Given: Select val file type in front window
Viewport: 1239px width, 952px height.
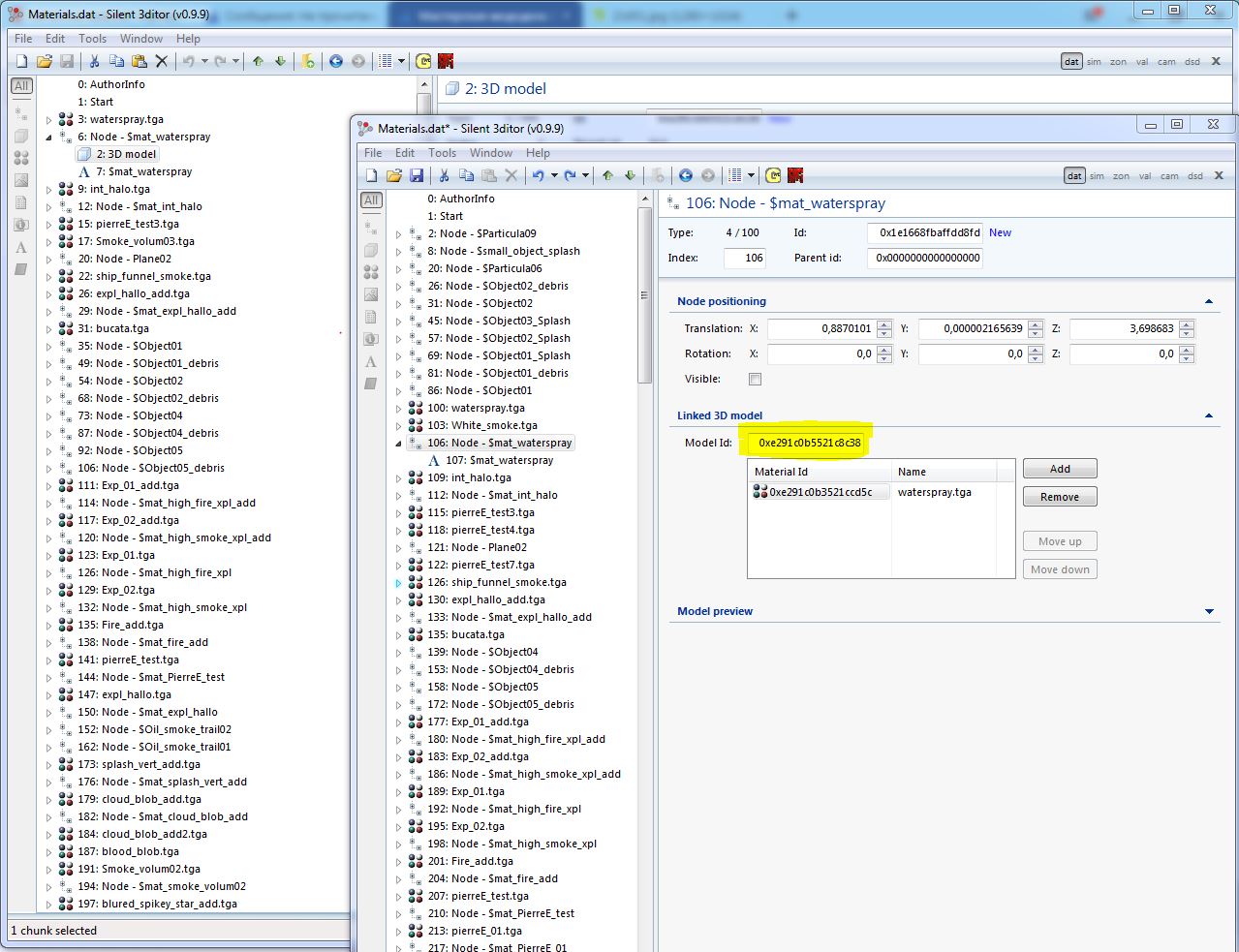Looking at the screenshot, I should [1145, 176].
